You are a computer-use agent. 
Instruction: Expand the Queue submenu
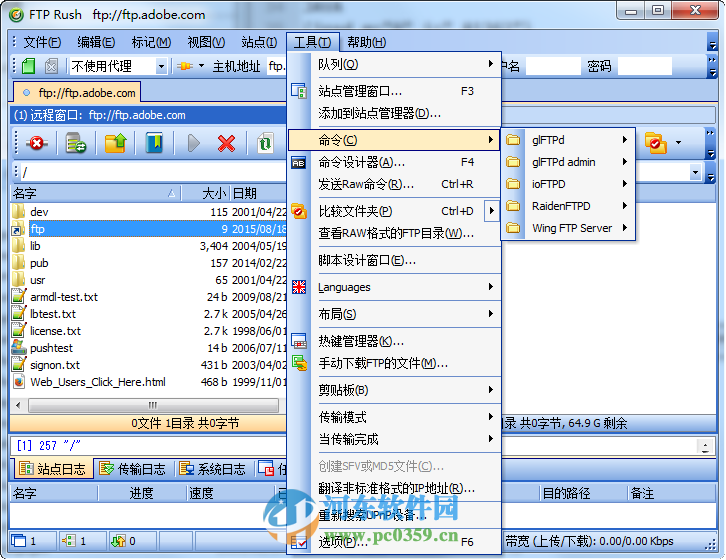(491, 64)
